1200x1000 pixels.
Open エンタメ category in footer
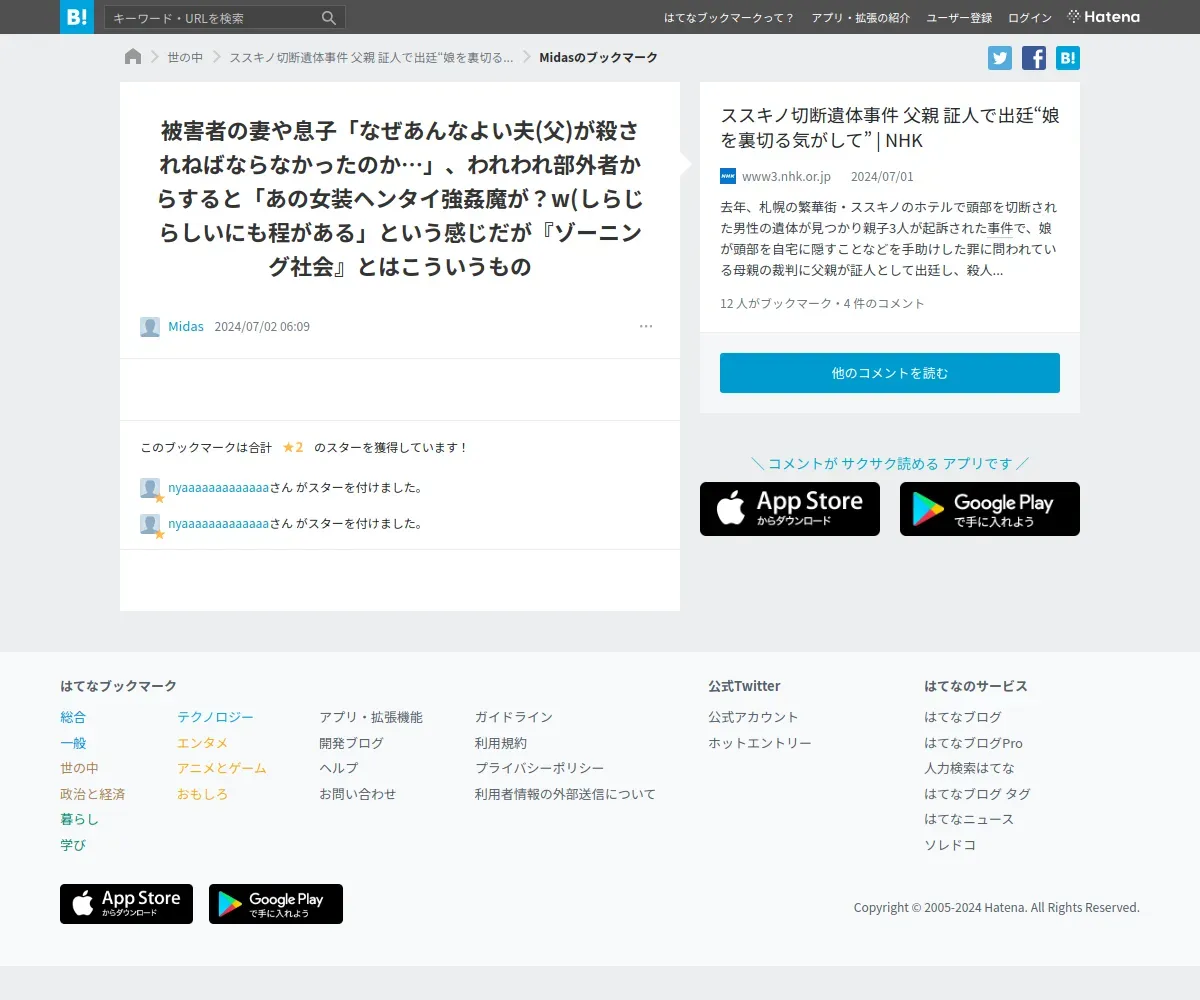click(x=202, y=743)
